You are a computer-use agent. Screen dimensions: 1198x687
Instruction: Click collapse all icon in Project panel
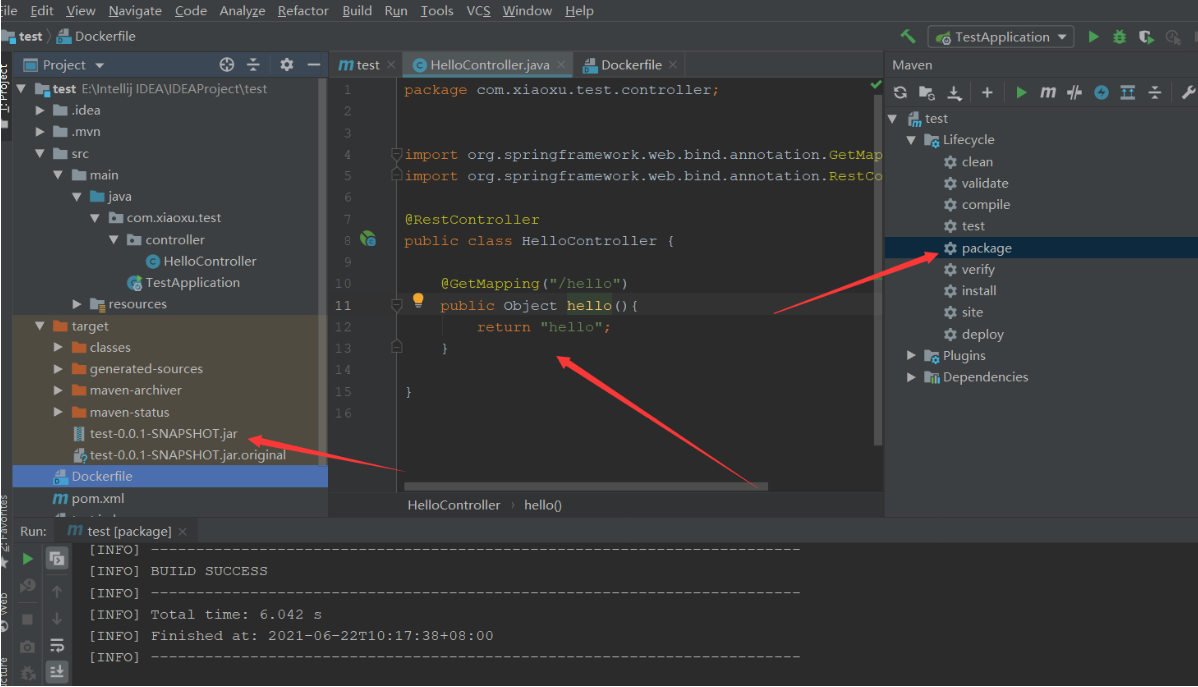pyautogui.click(x=254, y=65)
